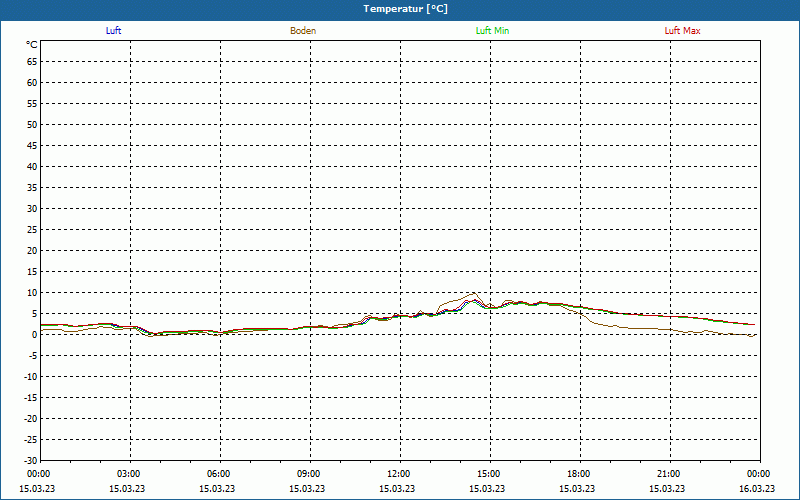The height and width of the screenshot is (500, 800).
Task: Click the 30 y-axis value
Action: pos(32,209)
